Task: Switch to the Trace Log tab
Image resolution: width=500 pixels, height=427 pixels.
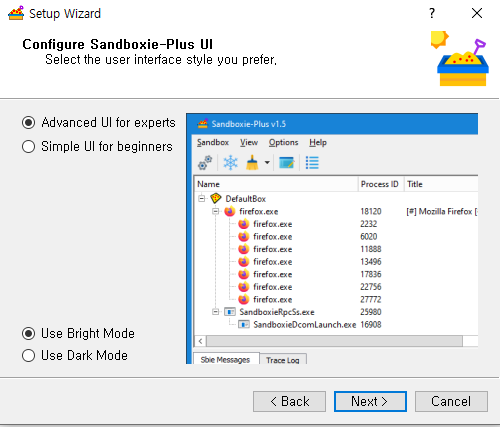Action: (x=283, y=360)
